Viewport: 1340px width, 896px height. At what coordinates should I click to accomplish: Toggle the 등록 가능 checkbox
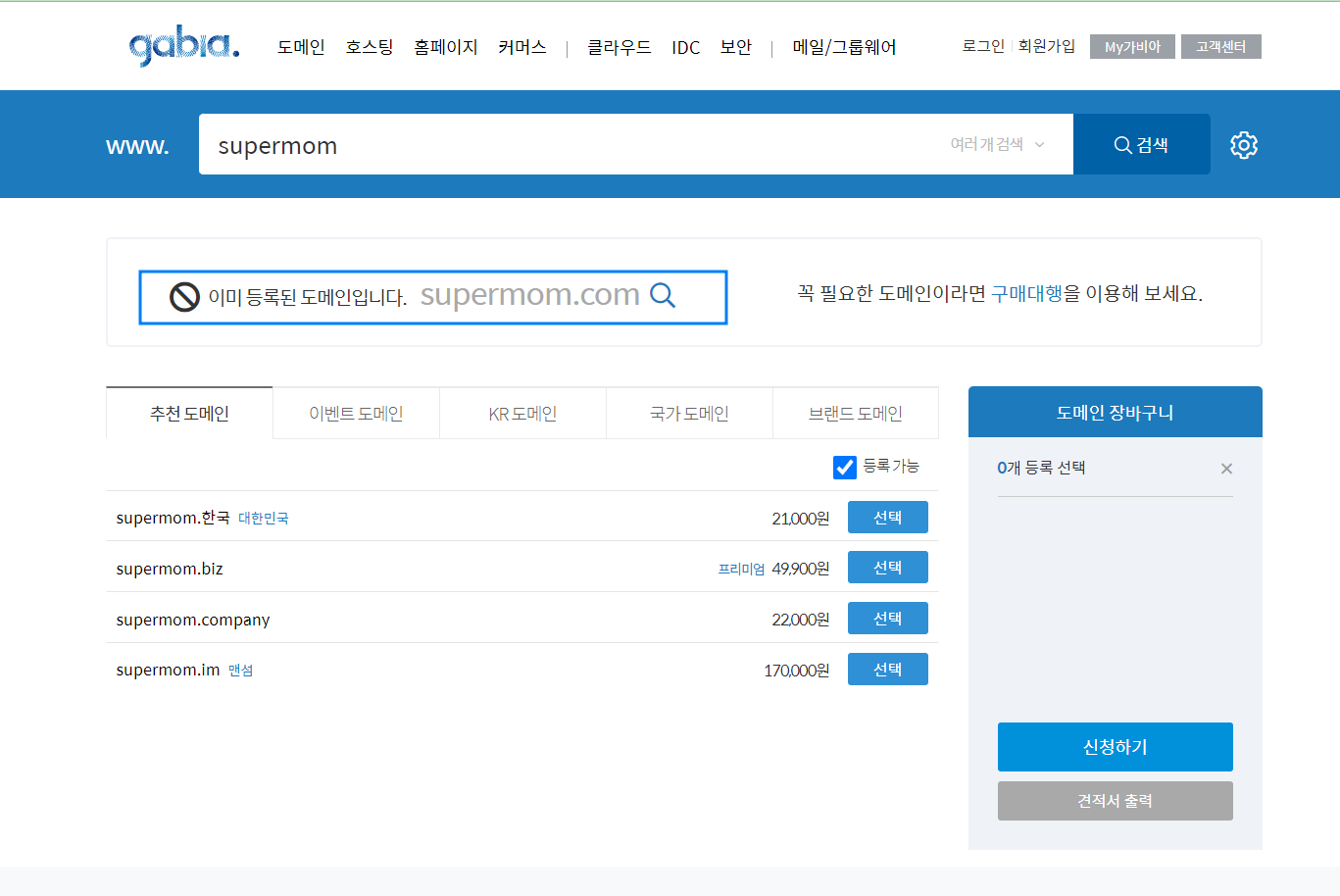click(845, 468)
